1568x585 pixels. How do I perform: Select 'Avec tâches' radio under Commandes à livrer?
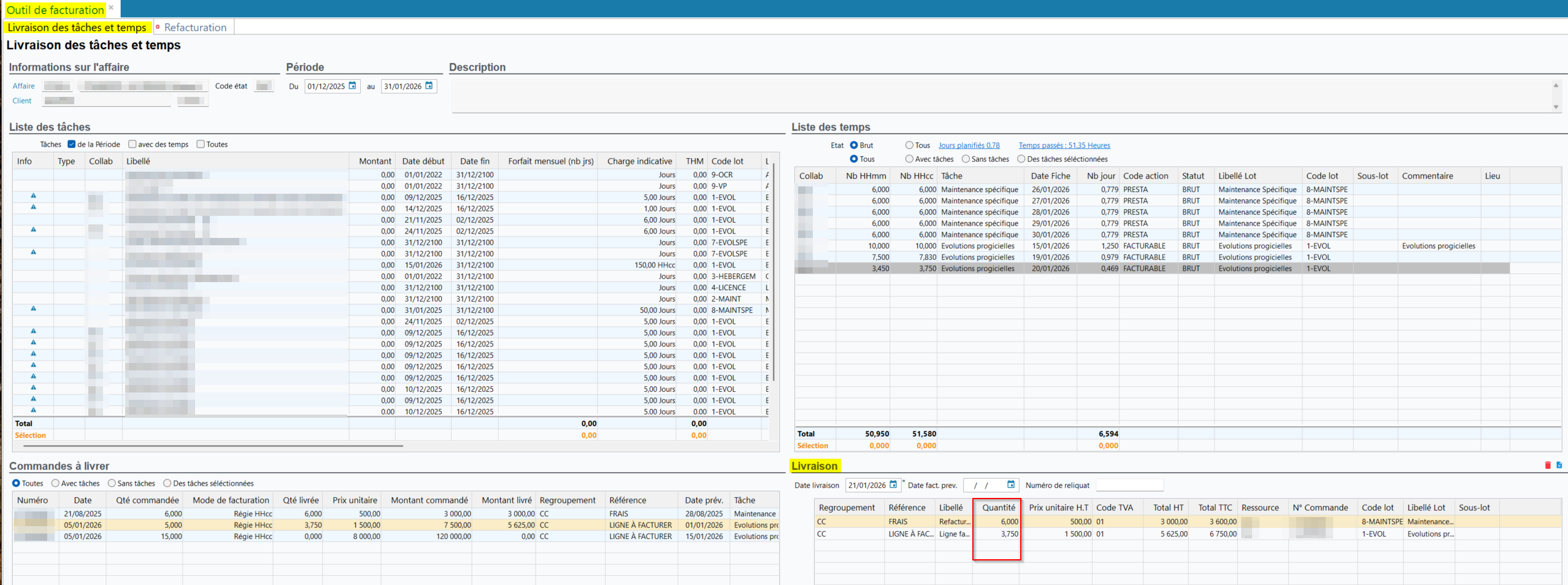[x=55, y=483]
